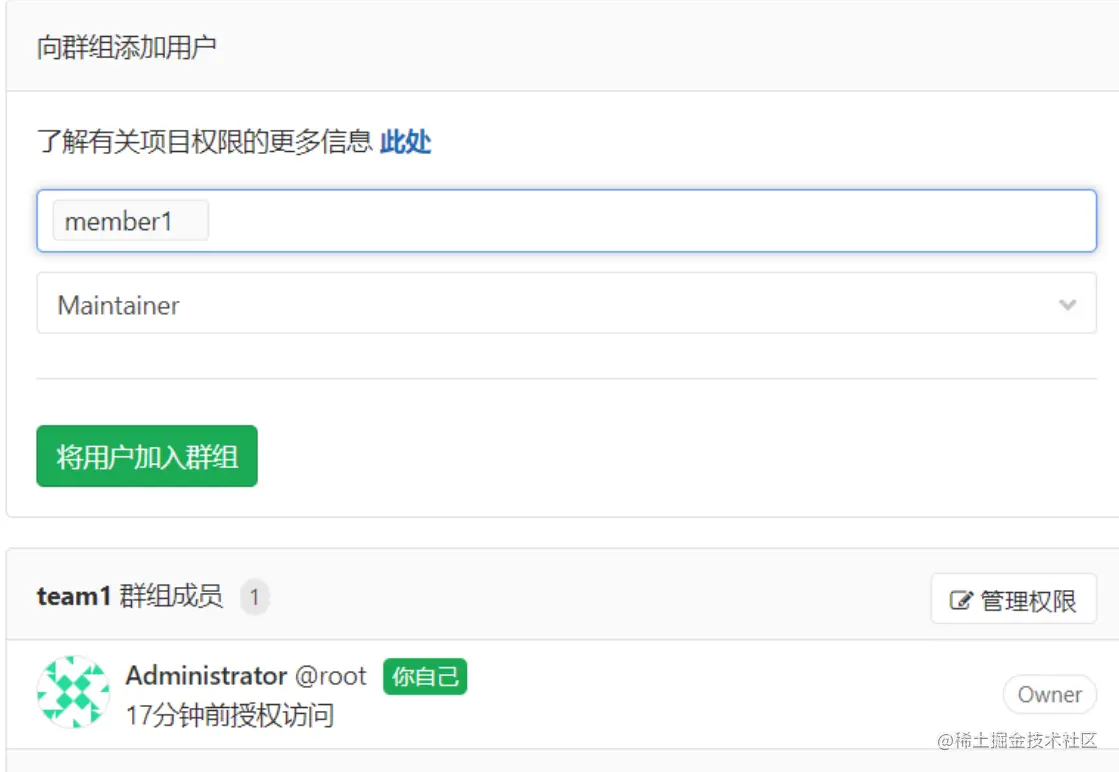Open the 此处 permissions info link

point(405,141)
